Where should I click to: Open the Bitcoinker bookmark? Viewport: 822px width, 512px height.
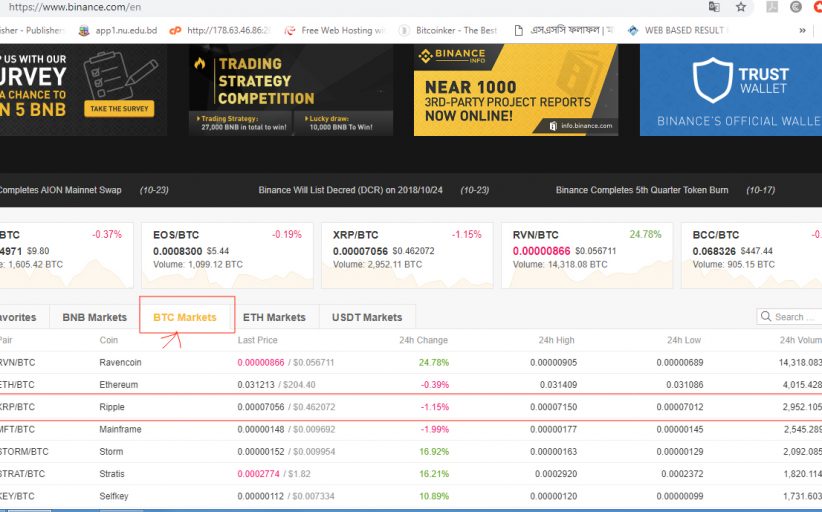coord(454,30)
